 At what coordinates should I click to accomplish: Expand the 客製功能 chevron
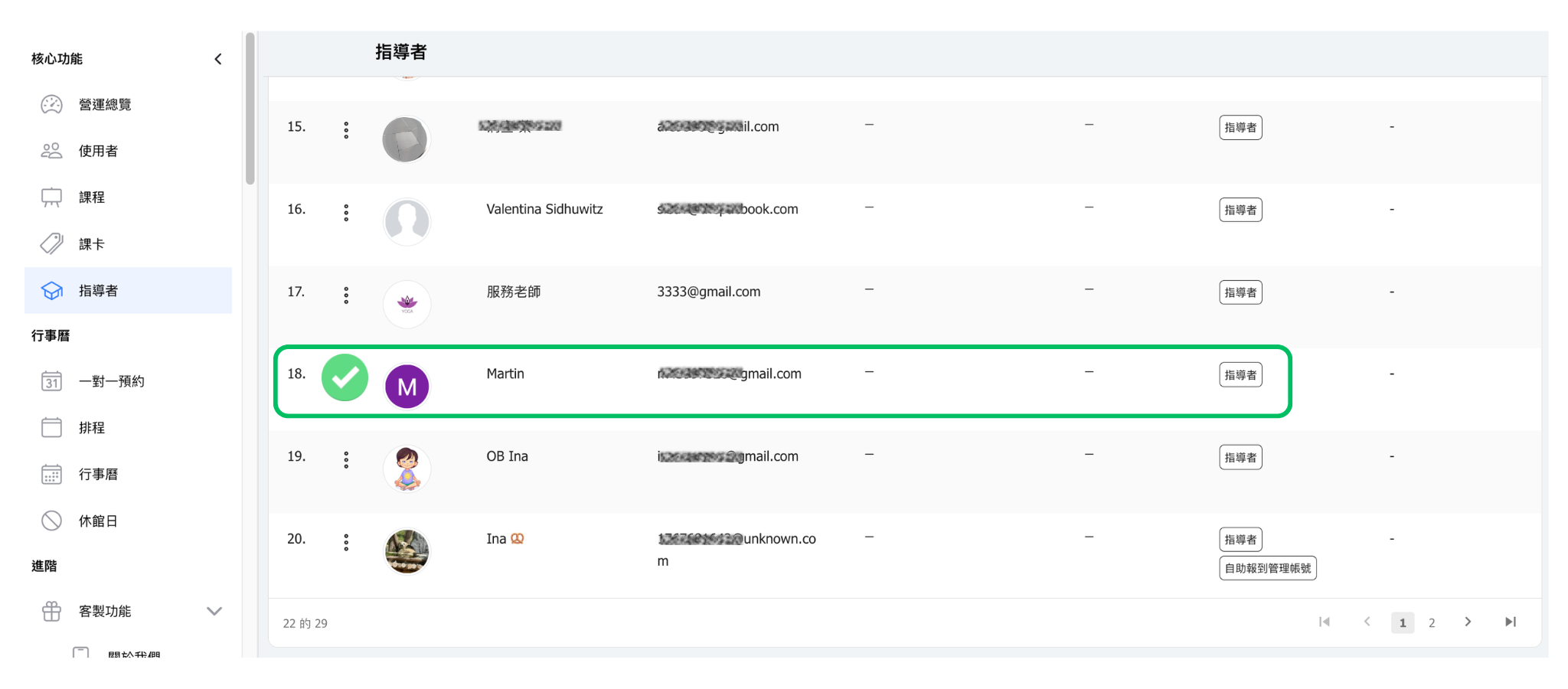coord(214,612)
